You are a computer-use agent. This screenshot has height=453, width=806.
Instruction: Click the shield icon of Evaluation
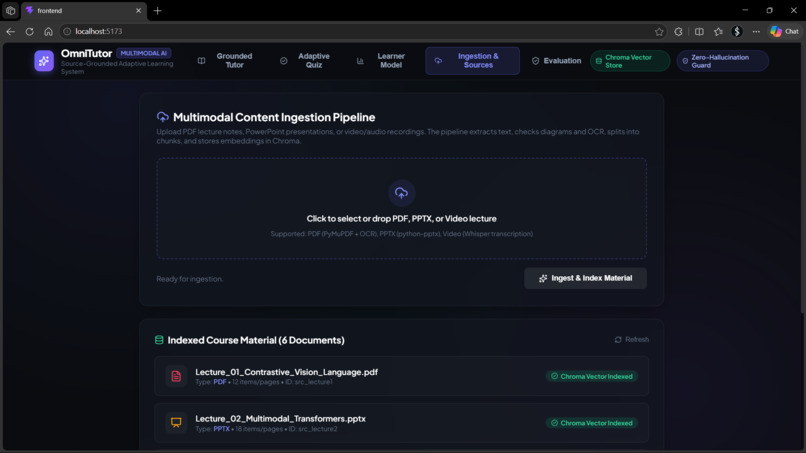click(x=536, y=61)
